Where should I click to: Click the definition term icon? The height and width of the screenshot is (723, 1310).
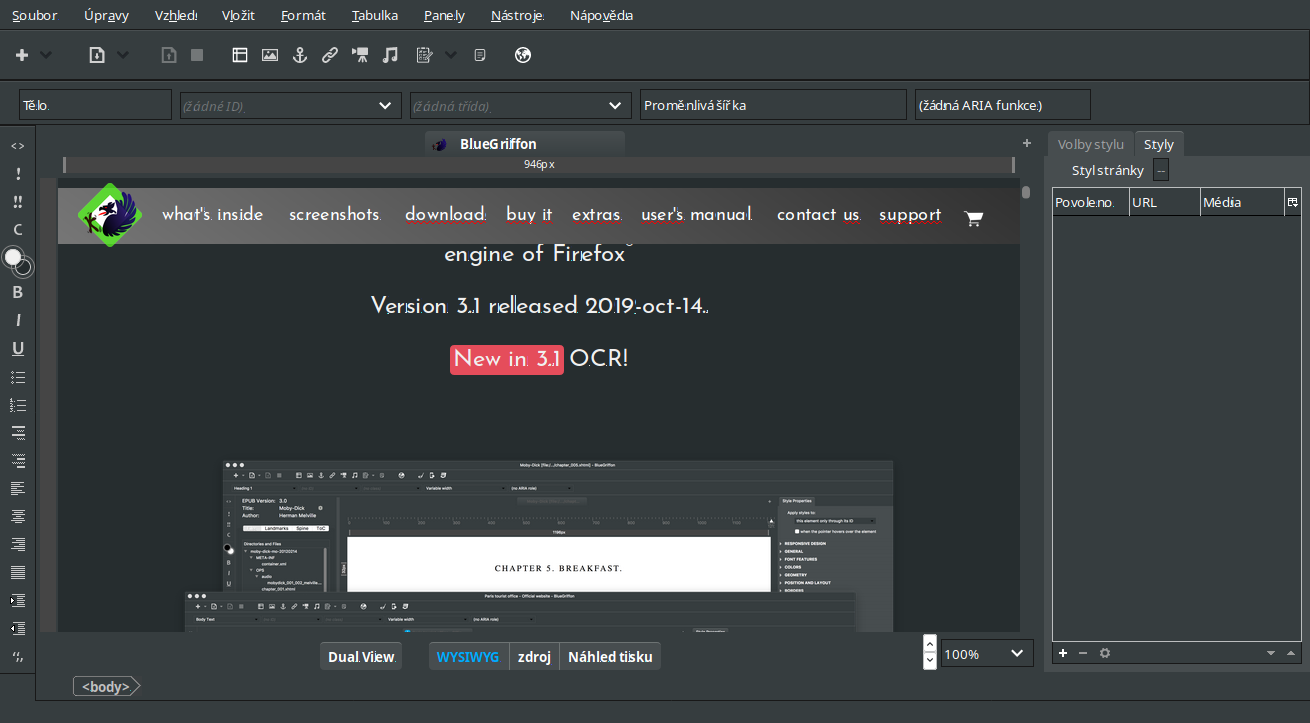coord(18,433)
